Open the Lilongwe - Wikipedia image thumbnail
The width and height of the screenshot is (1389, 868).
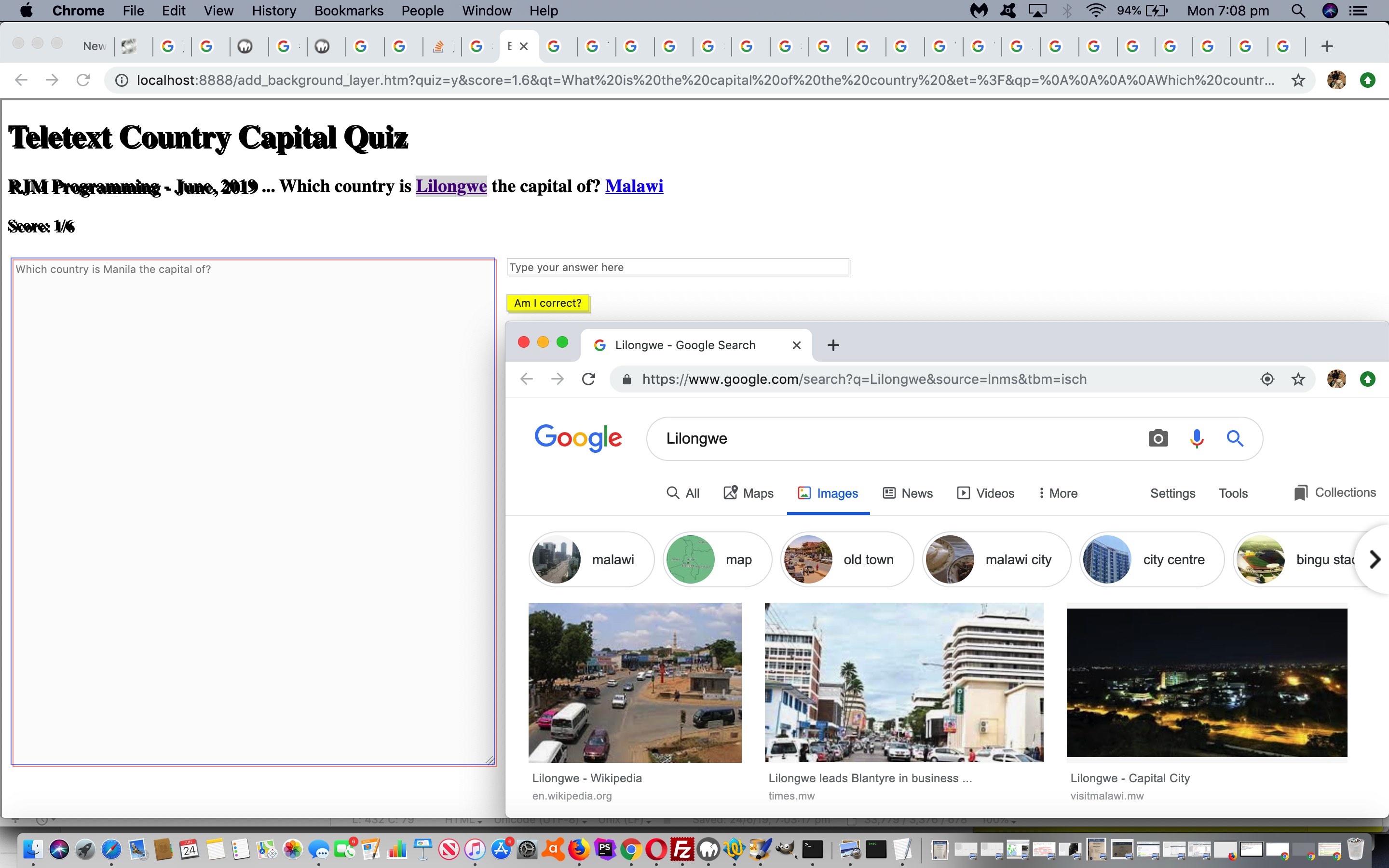[635, 682]
